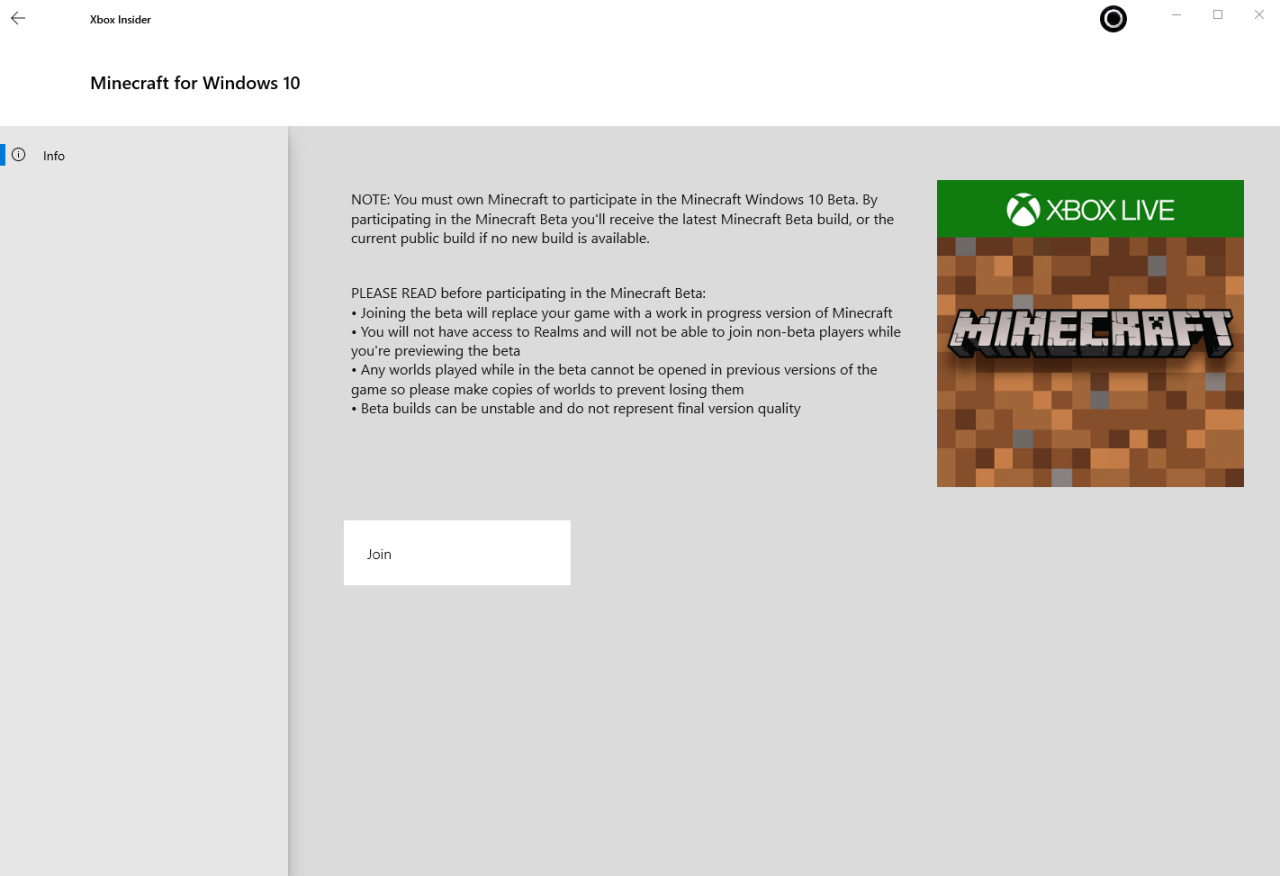Close the Xbox Insider window
The image size is (1280, 876).
(1259, 15)
